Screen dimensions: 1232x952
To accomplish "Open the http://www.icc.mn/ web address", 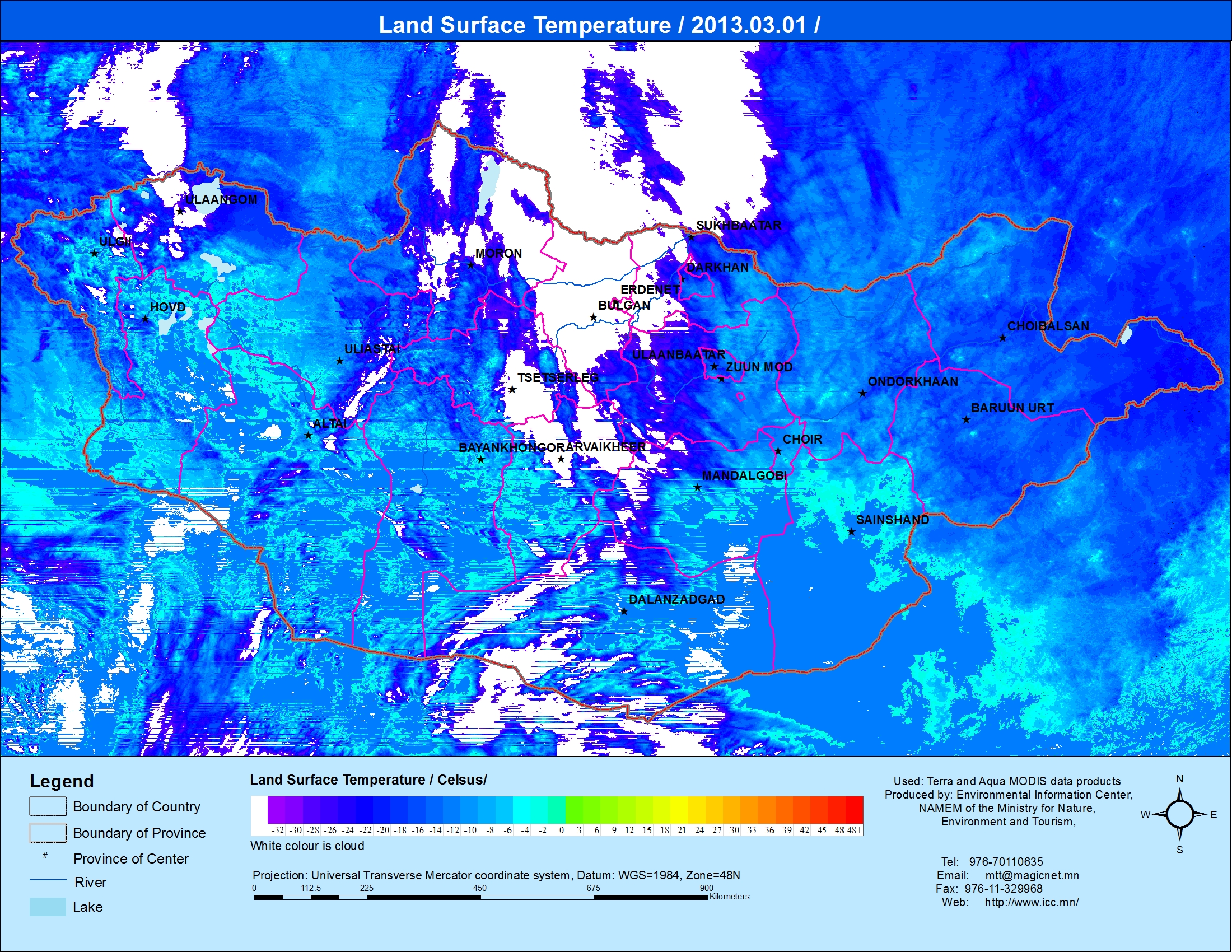I will click(x=1031, y=902).
